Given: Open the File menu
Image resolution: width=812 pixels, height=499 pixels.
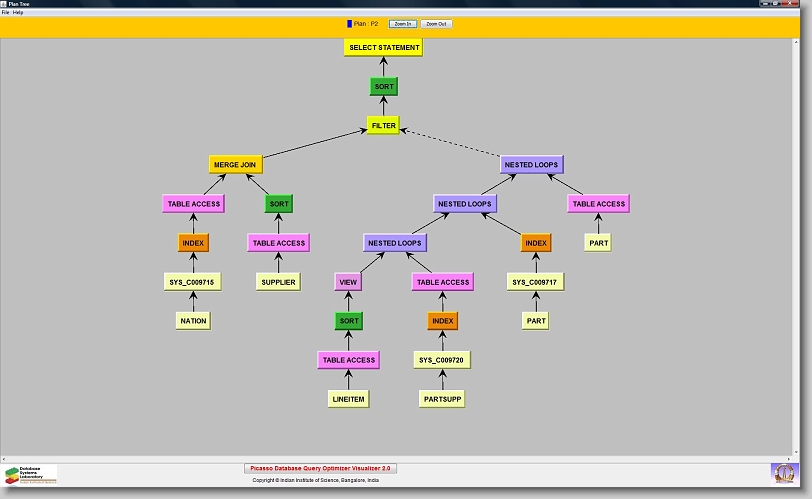Looking at the screenshot, I should pos(5,12).
